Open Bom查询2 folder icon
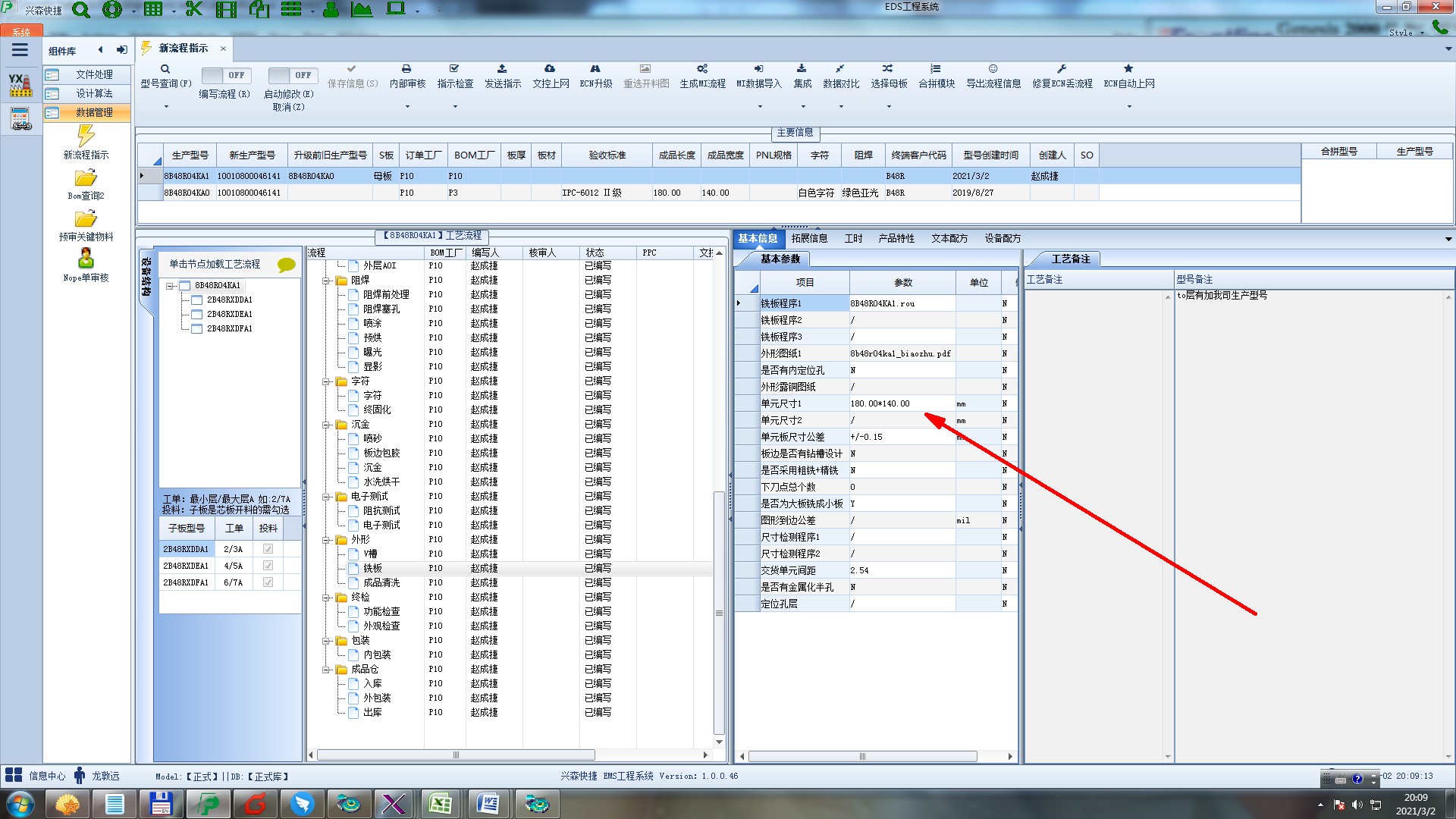The image size is (1456, 819). tap(86, 179)
